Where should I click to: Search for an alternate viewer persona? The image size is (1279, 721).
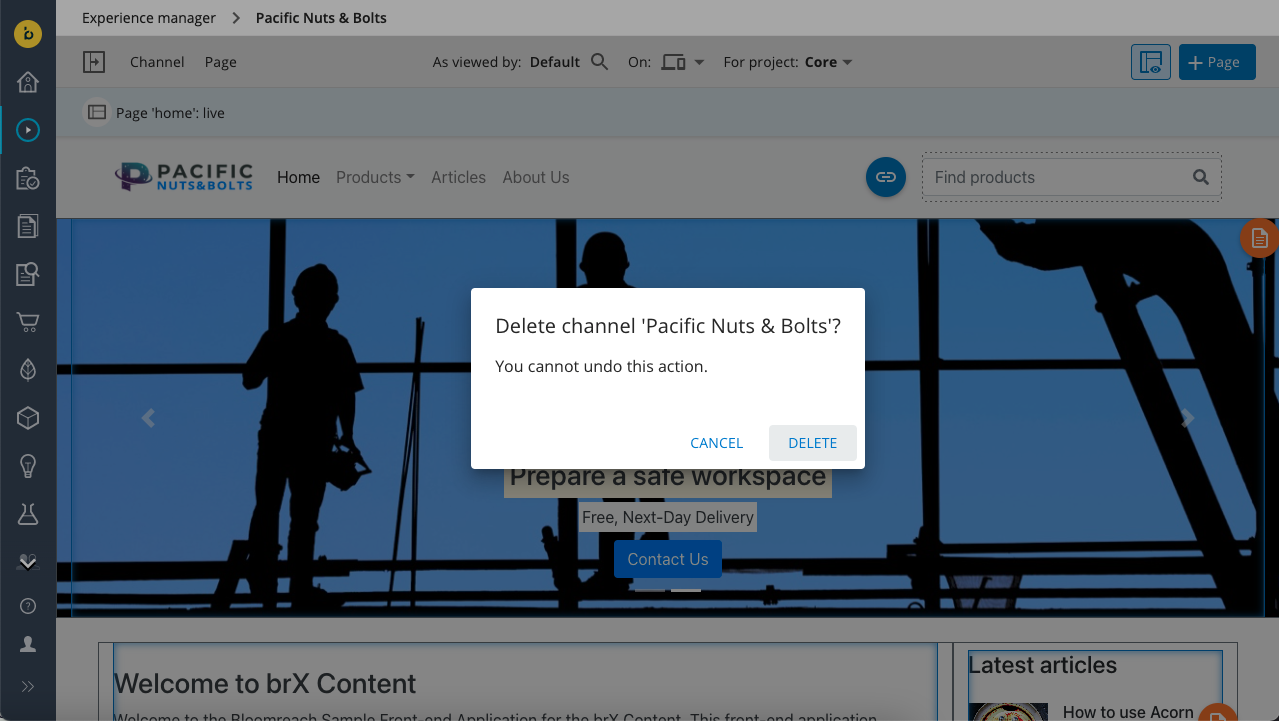[x=599, y=62]
